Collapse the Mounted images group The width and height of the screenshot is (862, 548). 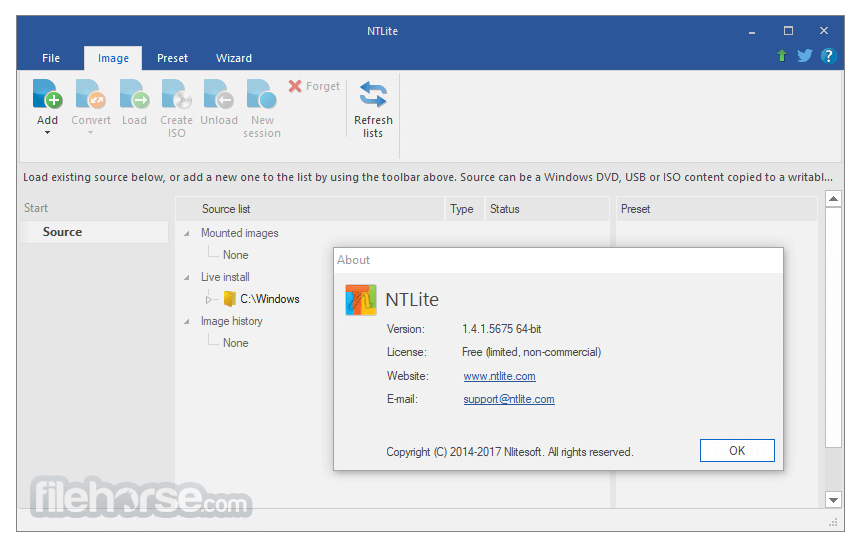pyautogui.click(x=187, y=234)
